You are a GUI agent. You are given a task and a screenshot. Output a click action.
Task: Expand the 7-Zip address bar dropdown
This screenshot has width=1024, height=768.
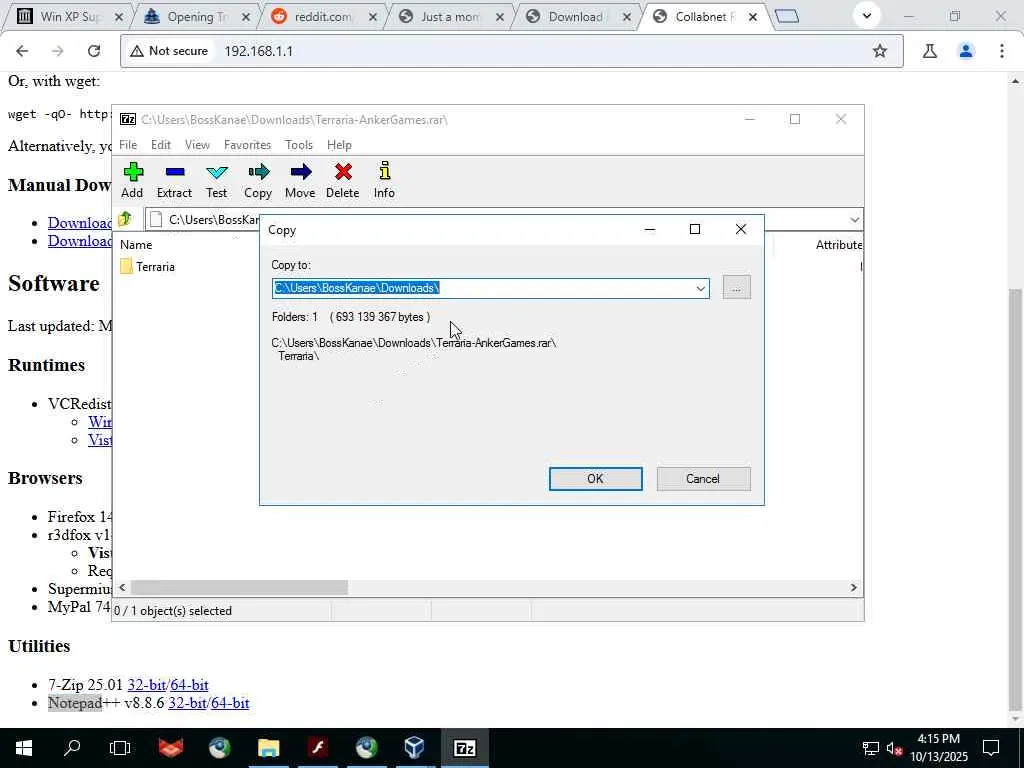pyautogui.click(x=854, y=220)
